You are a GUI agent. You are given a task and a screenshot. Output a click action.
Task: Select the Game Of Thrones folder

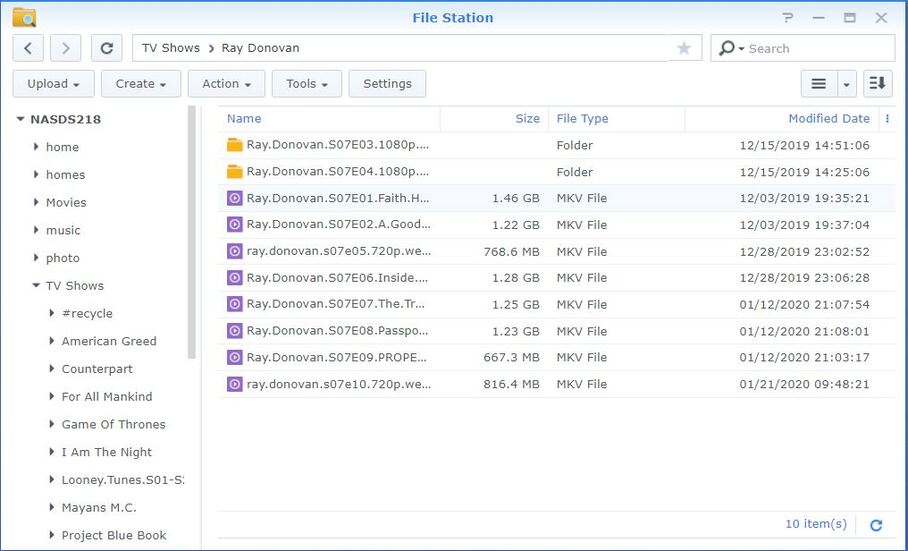pos(114,424)
